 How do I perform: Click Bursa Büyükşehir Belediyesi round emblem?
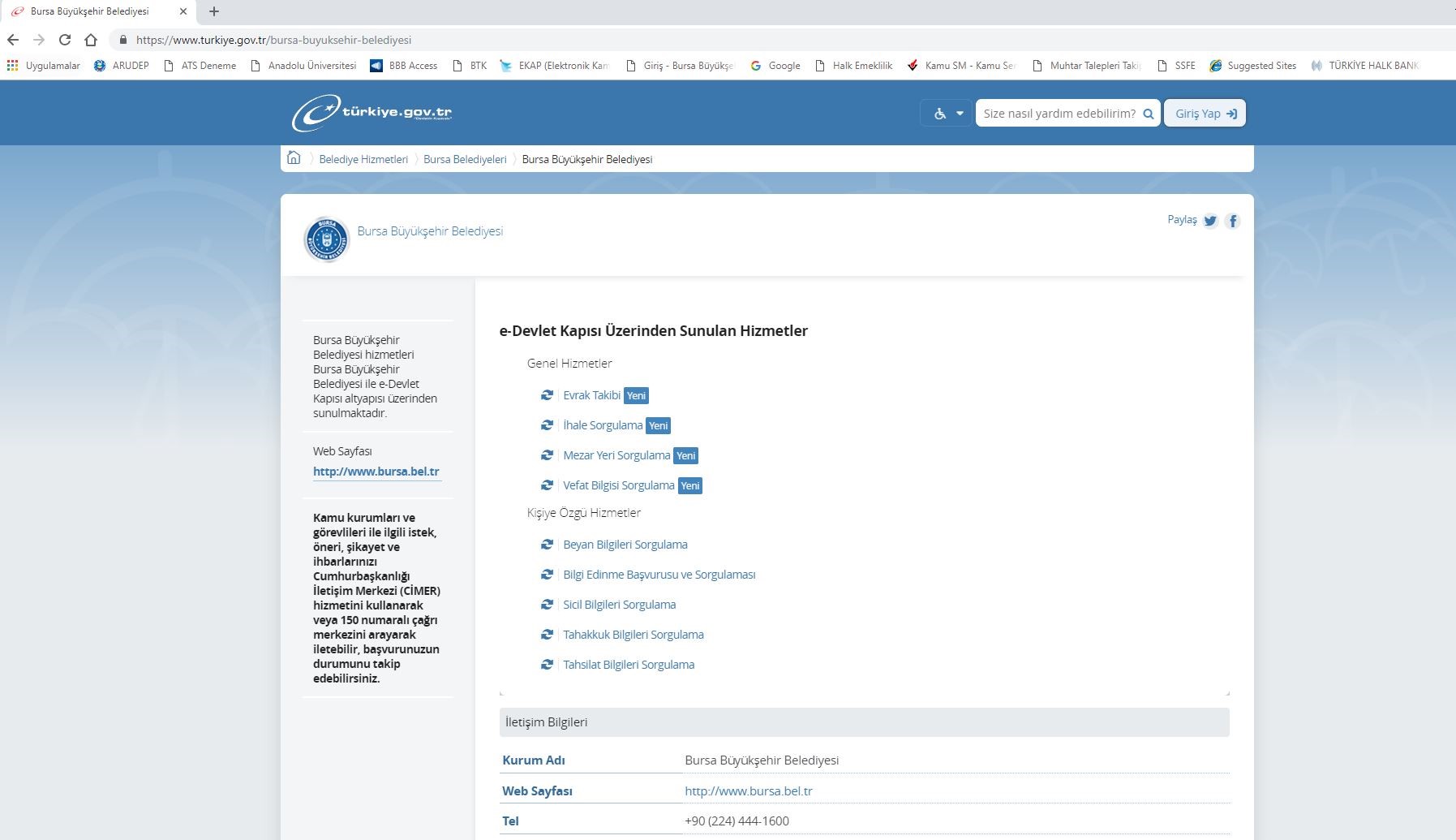click(326, 239)
